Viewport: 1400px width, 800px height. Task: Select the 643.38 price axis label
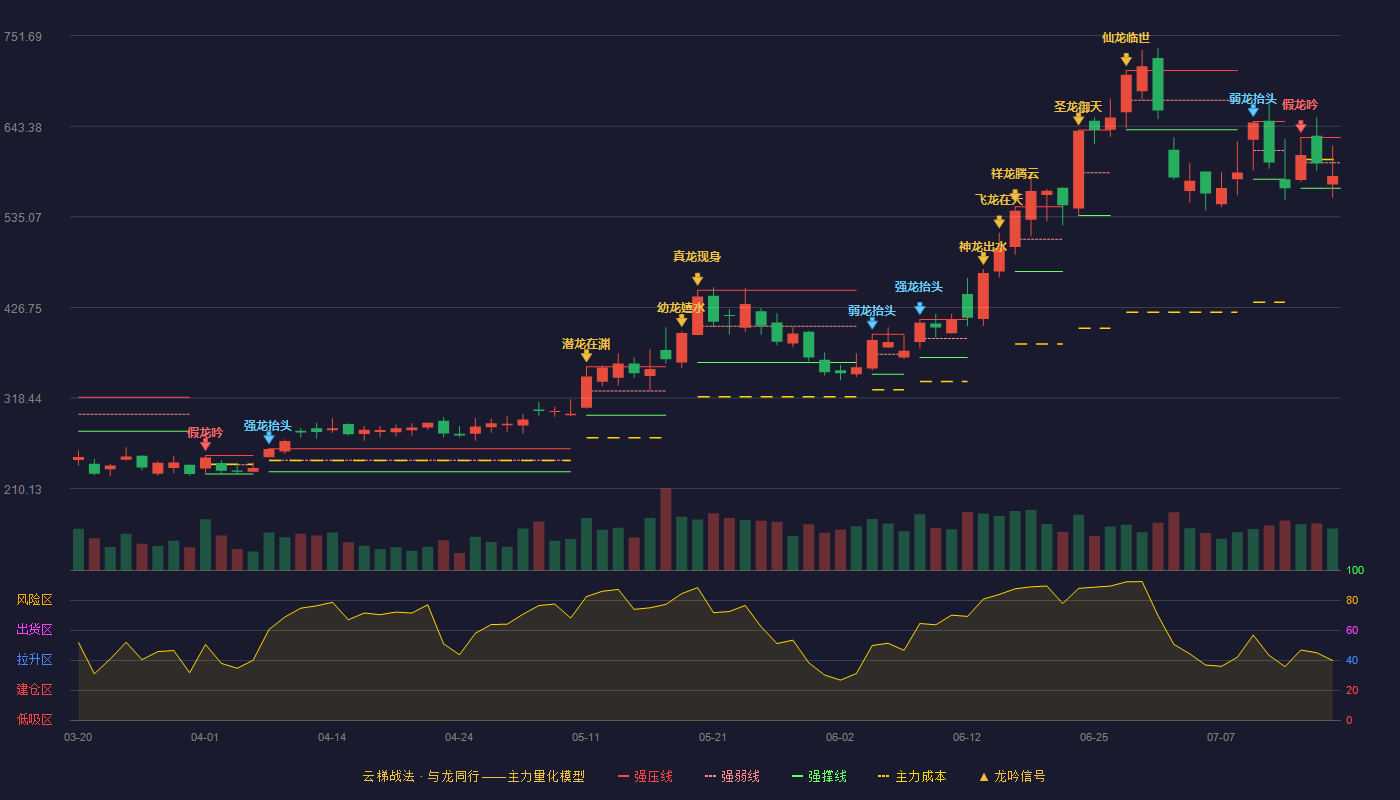(x=23, y=127)
